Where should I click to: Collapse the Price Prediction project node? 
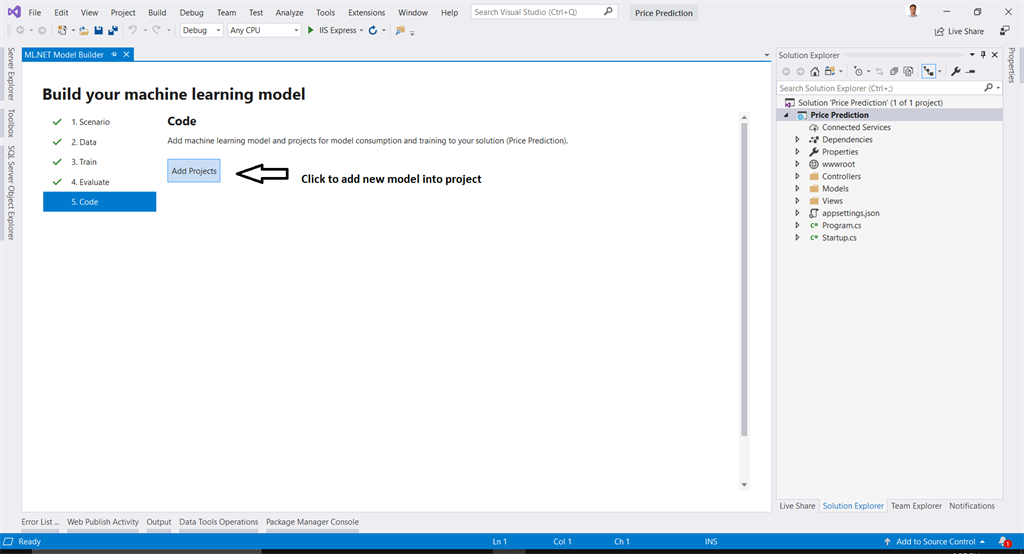click(786, 115)
